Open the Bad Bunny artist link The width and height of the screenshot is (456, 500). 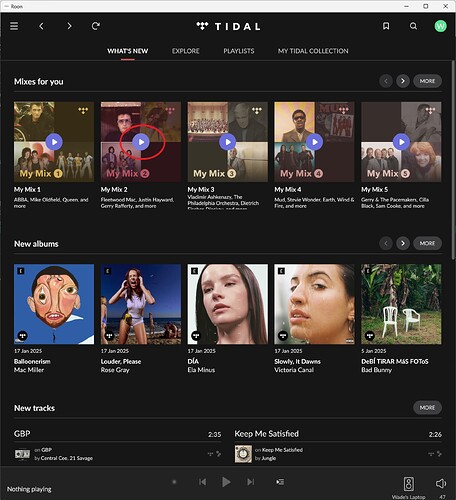point(377,370)
